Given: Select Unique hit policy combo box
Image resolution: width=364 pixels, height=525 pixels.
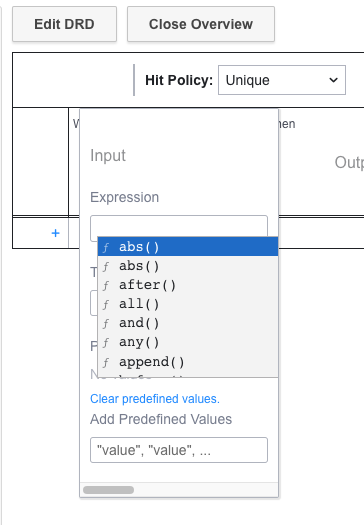Looking at the screenshot, I should 282,80.
